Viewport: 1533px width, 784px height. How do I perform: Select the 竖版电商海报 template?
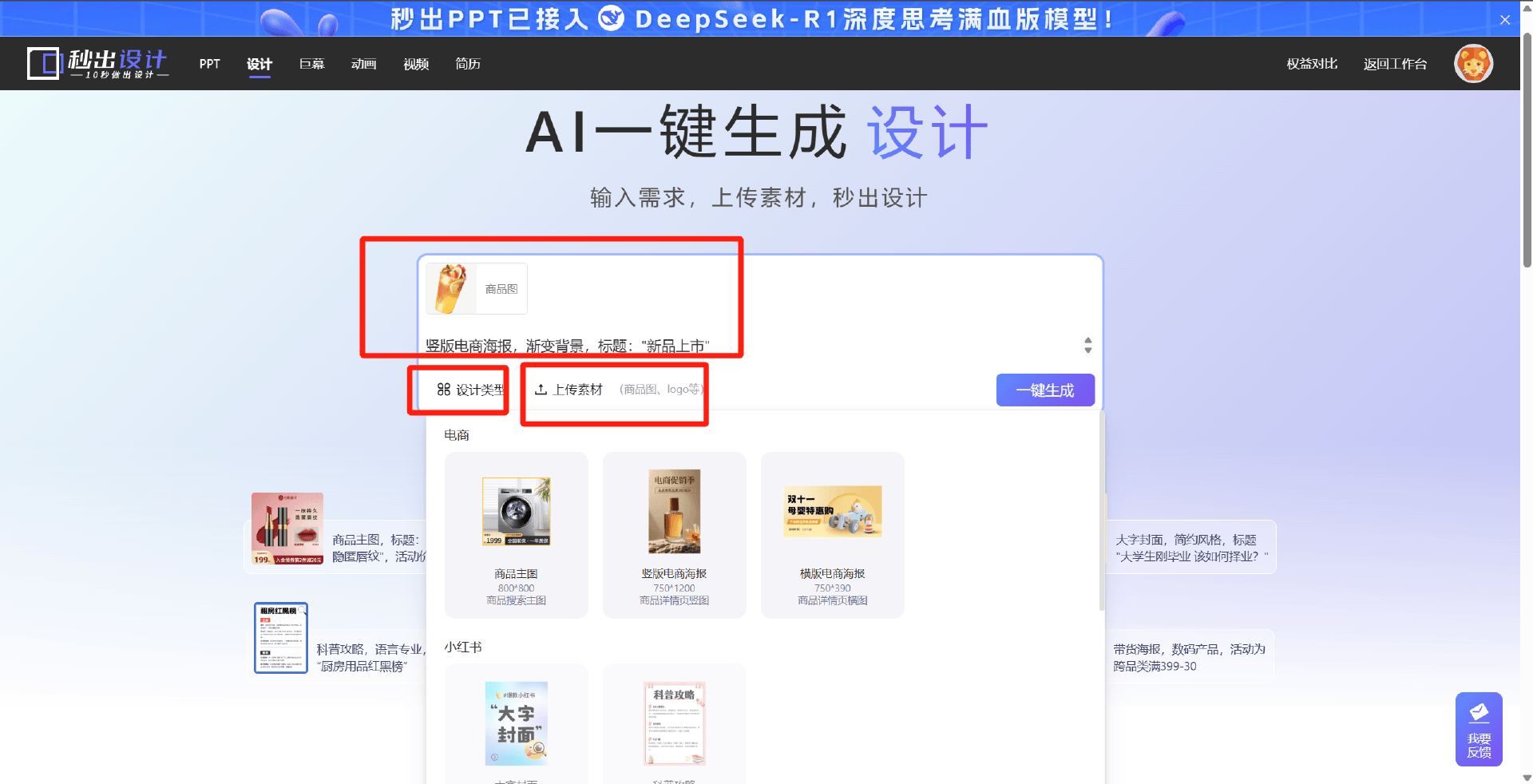coord(674,534)
